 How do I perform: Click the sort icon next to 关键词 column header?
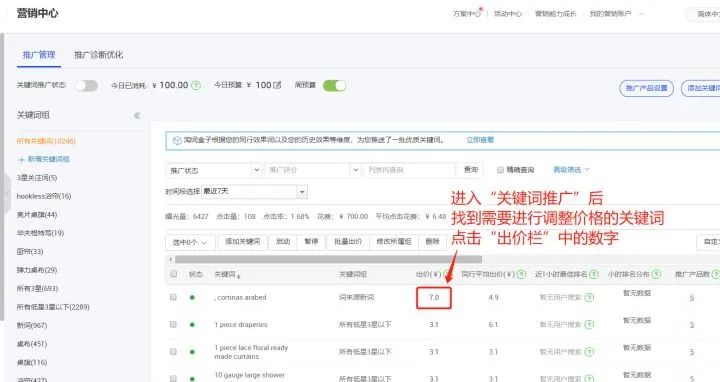pyautogui.click(x=239, y=275)
